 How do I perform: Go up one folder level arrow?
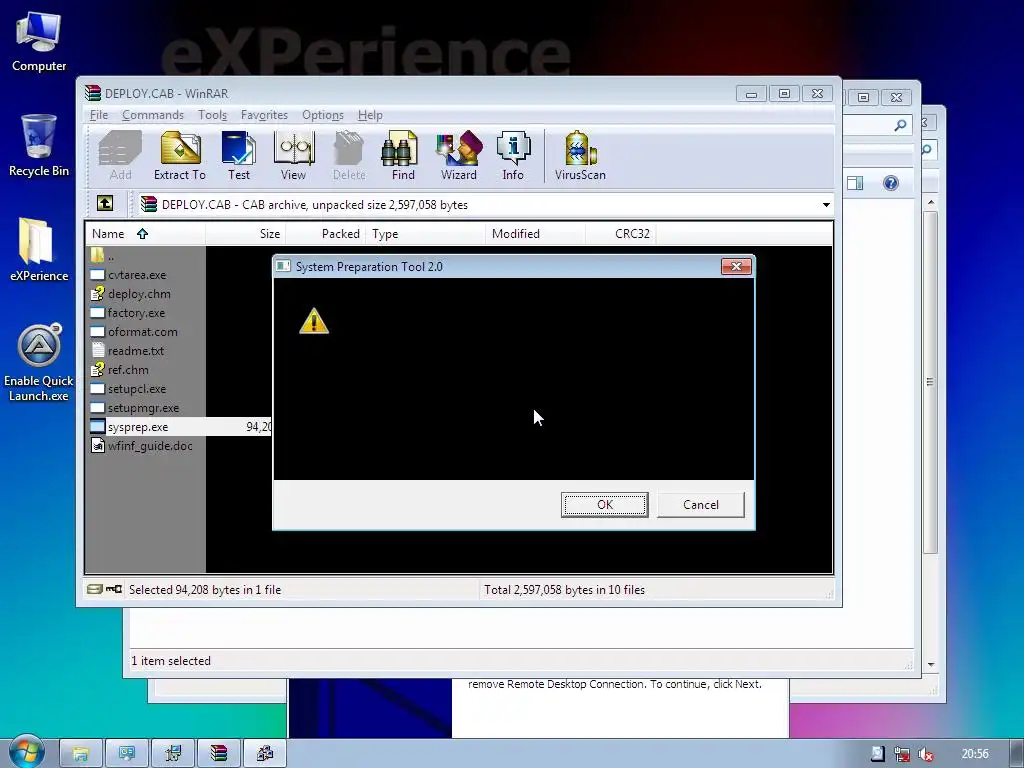[105, 204]
